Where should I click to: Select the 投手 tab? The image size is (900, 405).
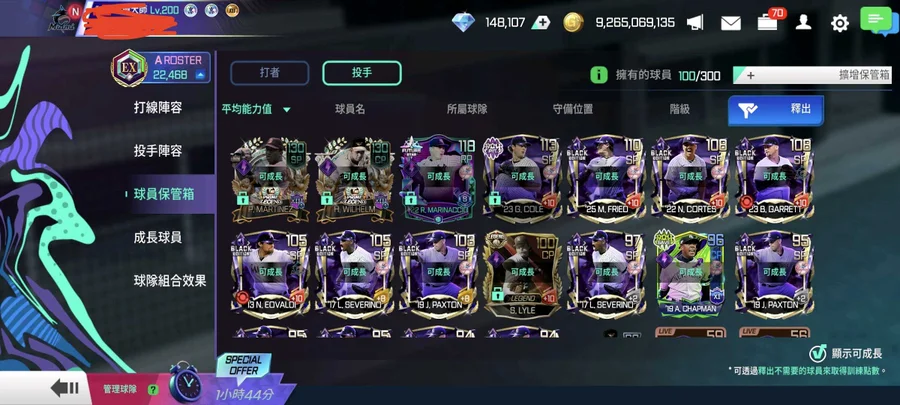tap(362, 73)
